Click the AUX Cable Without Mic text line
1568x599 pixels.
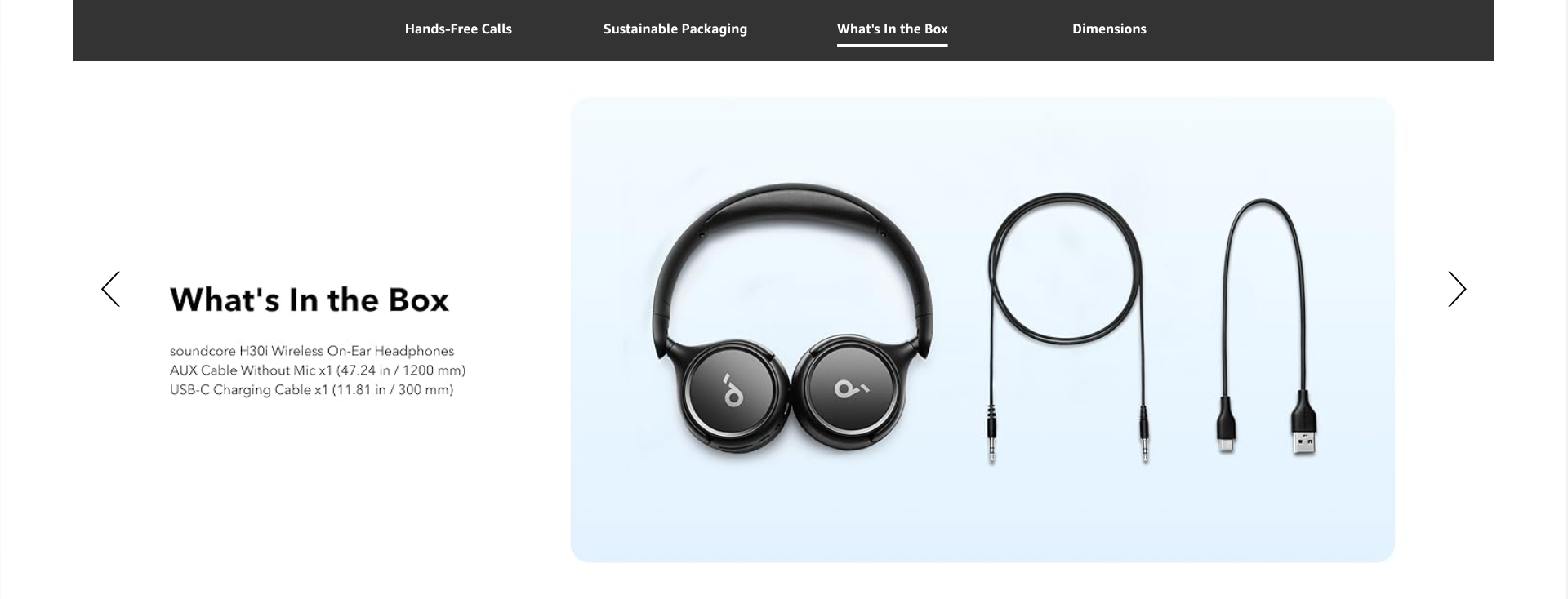318,370
